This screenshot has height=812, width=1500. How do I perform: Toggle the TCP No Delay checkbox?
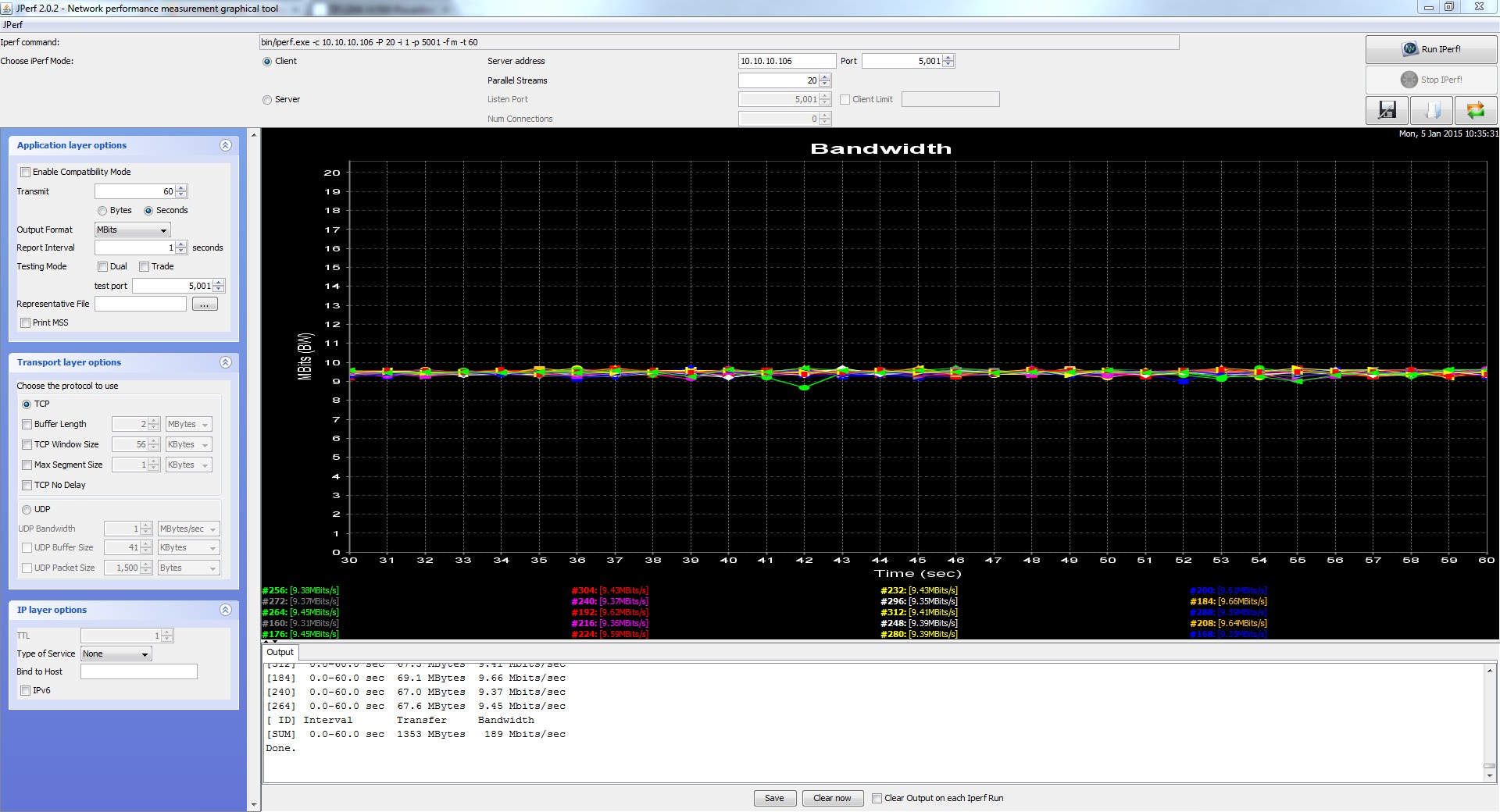pos(27,486)
